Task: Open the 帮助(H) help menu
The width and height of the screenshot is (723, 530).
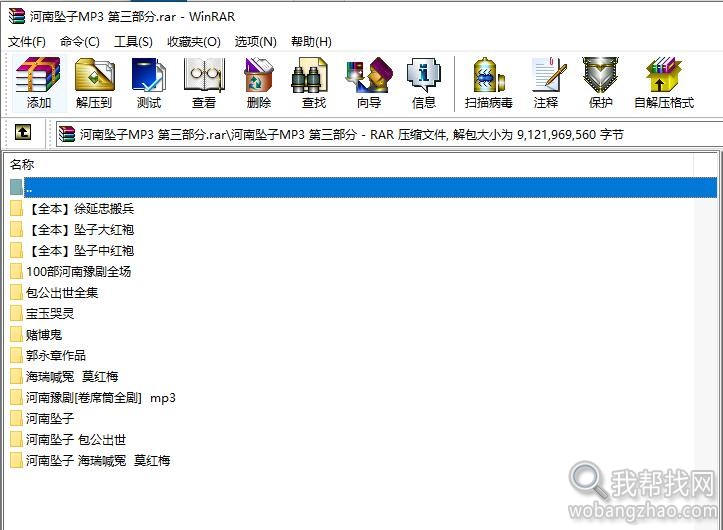Action: coord(311,42)
